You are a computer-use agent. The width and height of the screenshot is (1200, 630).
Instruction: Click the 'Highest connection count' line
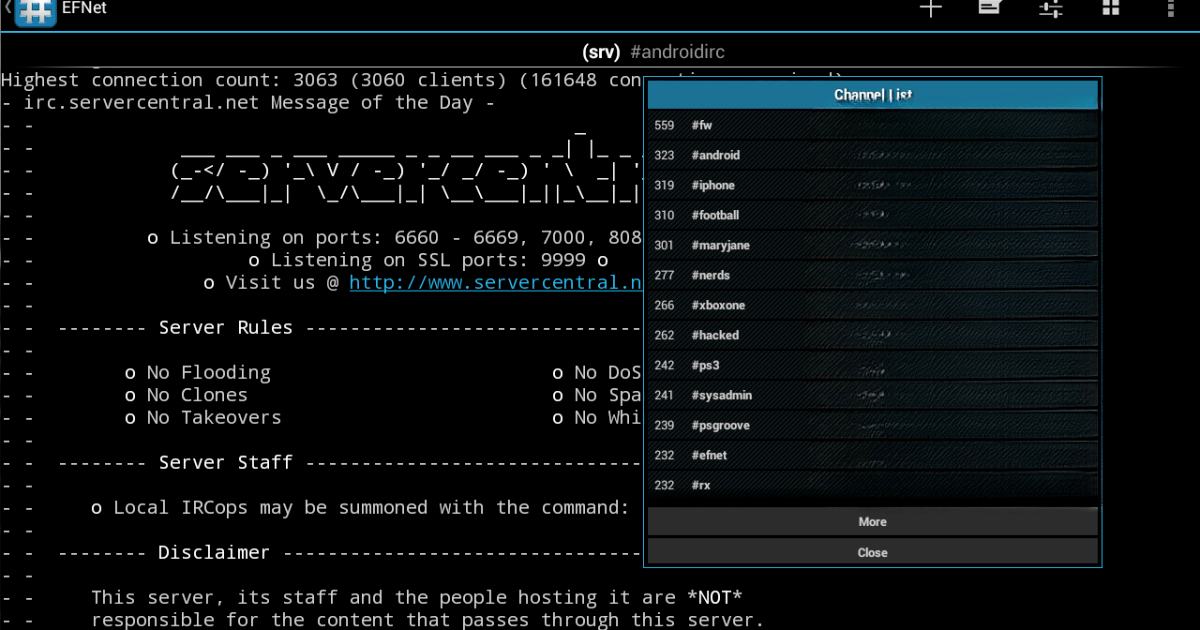click(x=322, y=80)
